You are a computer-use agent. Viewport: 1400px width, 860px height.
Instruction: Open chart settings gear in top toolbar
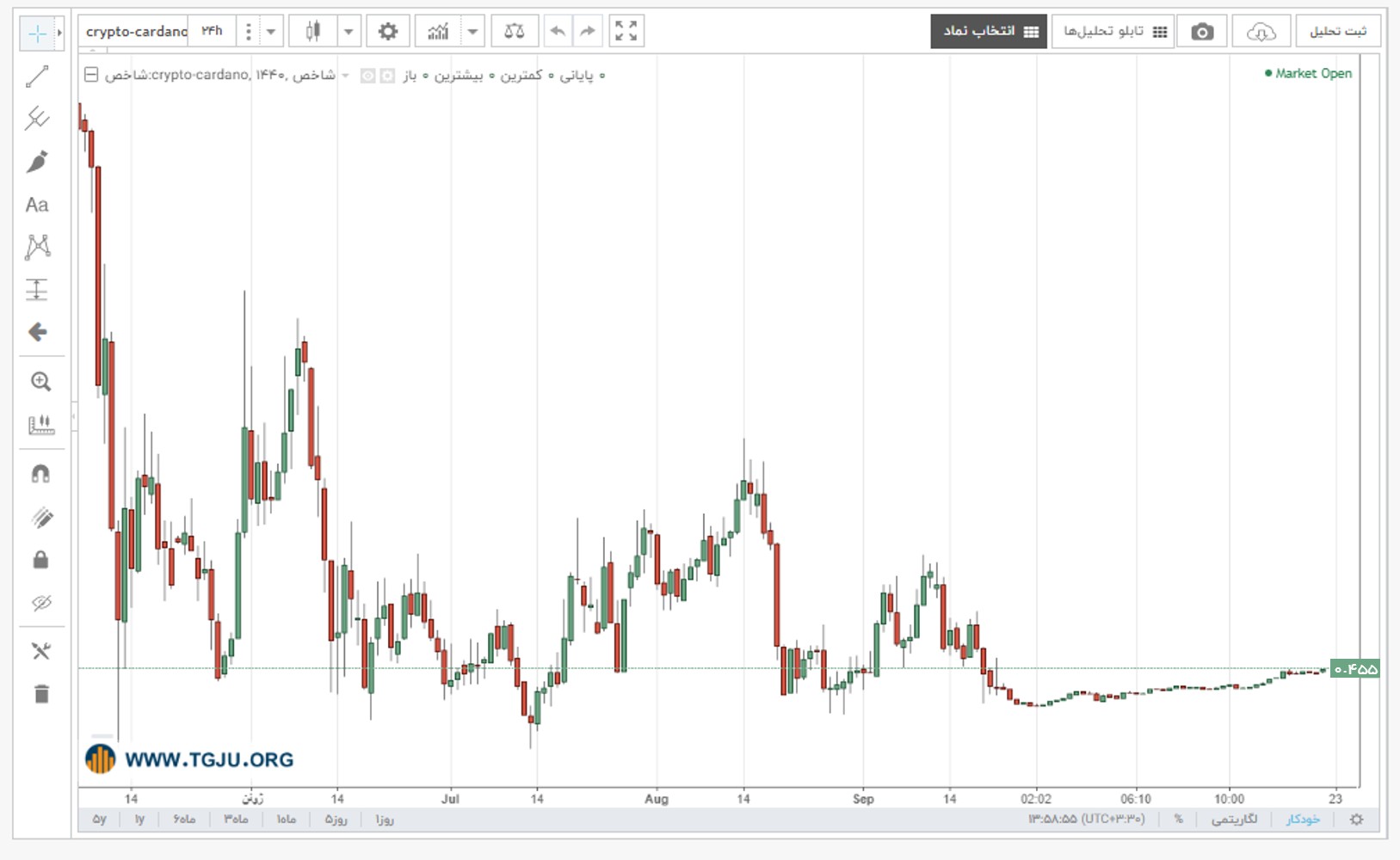coord(388,32)
